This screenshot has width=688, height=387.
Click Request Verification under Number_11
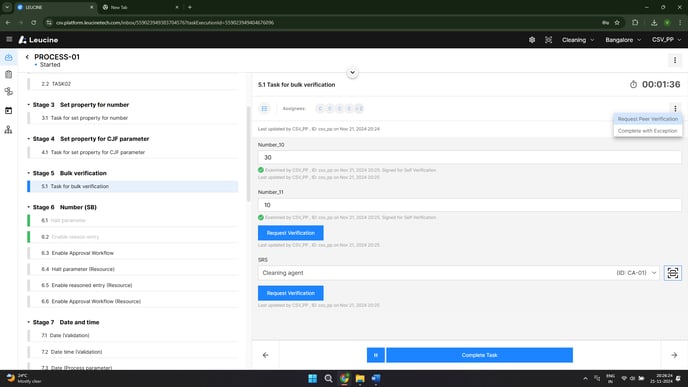[x=290, y=233]
